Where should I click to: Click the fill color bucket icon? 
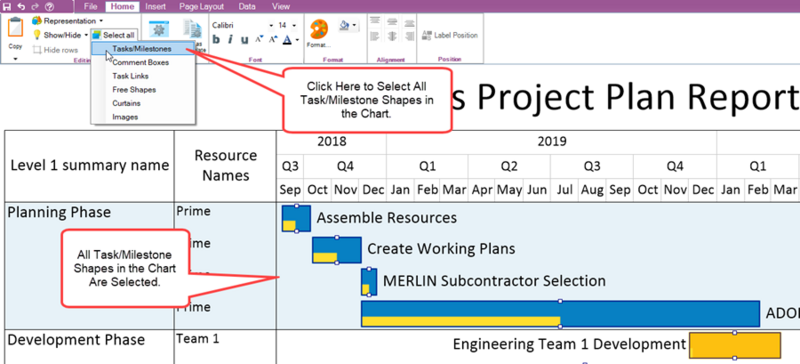click(x=344, y=25)
